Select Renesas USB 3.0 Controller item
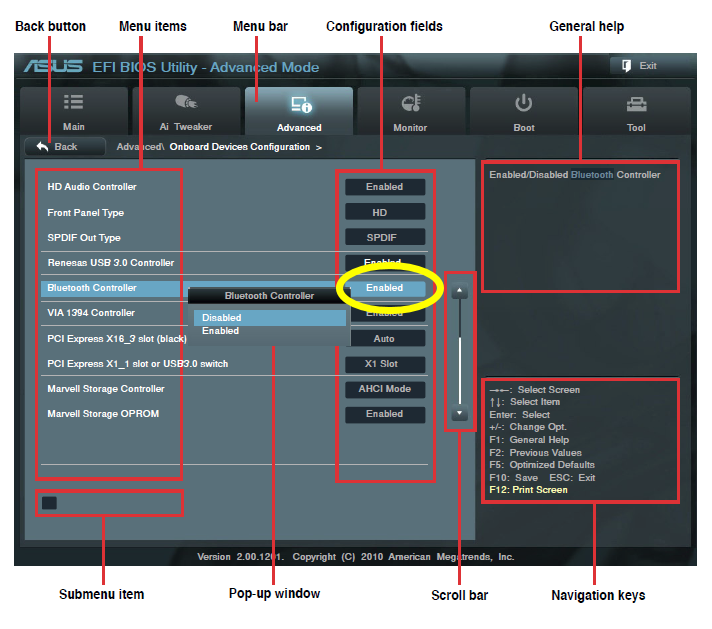The height and width of the screenshot is (629, 712). pos(111,262)
